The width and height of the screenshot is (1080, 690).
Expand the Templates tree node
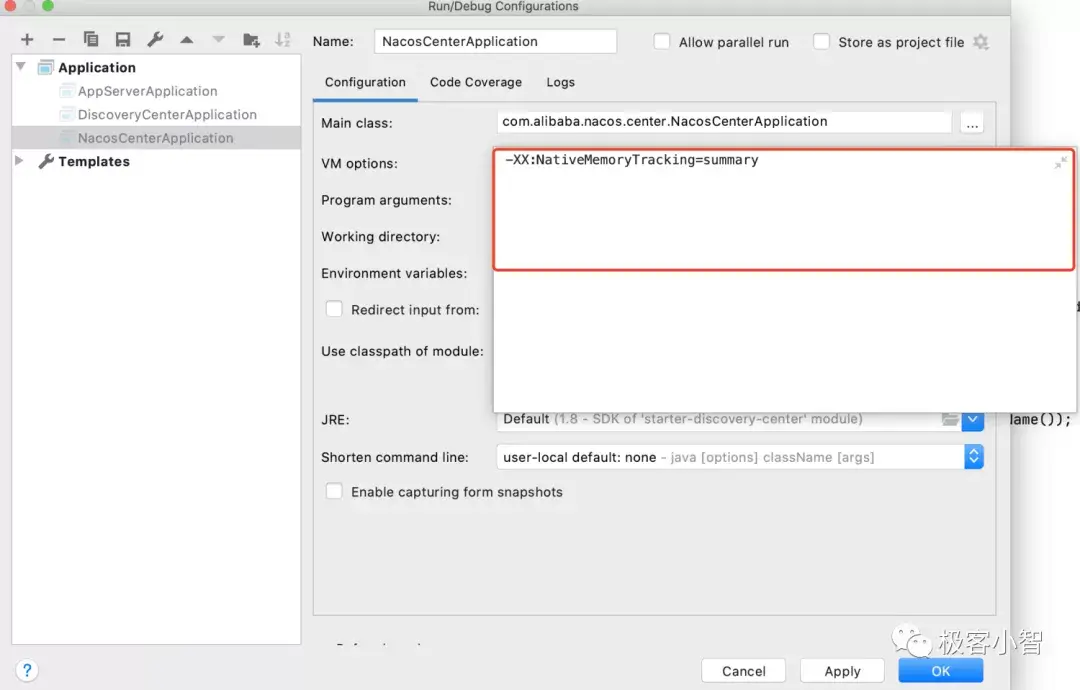(x=19, y=160)
